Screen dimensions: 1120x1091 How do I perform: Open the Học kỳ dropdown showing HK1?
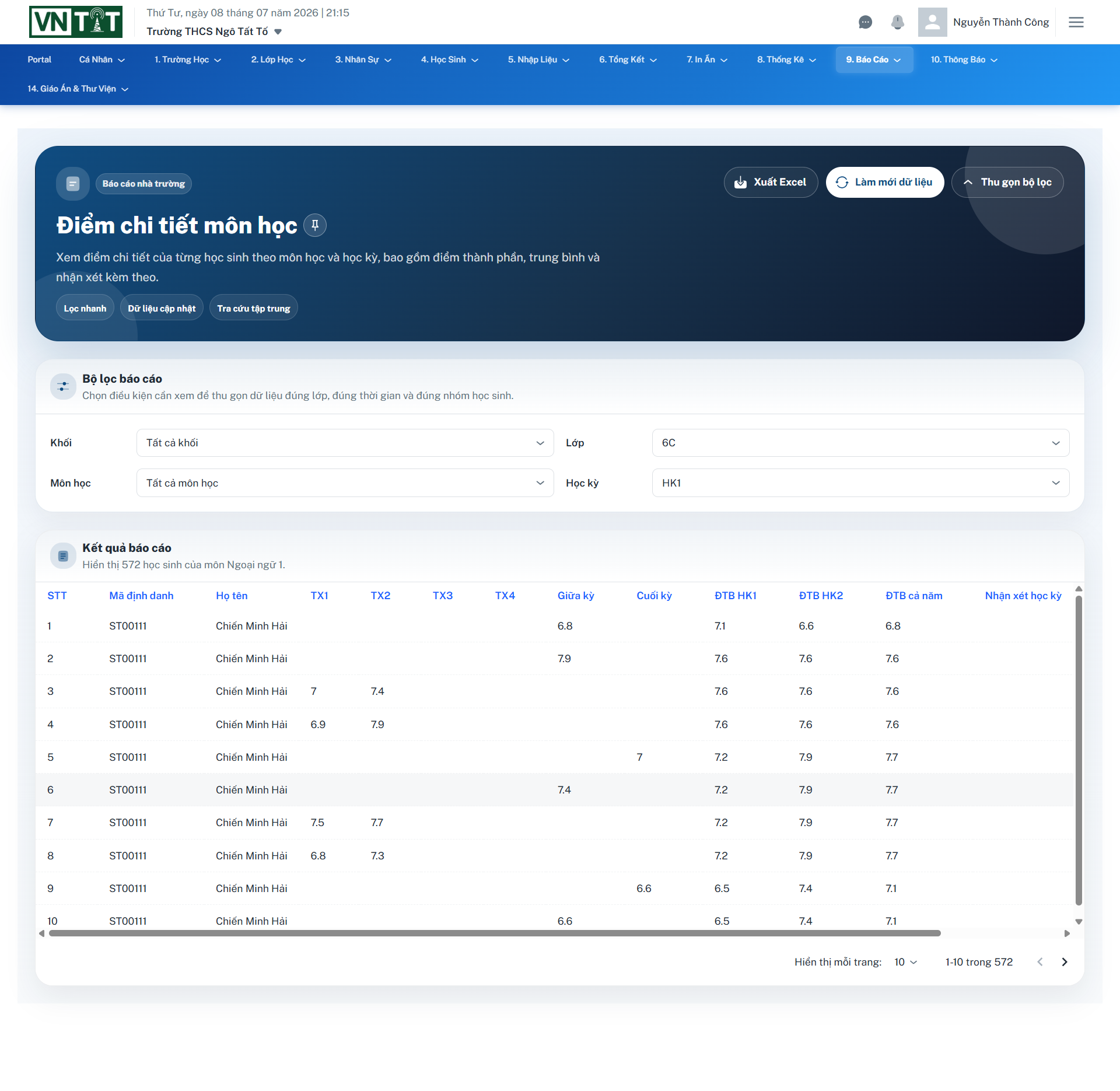point(860,483)
